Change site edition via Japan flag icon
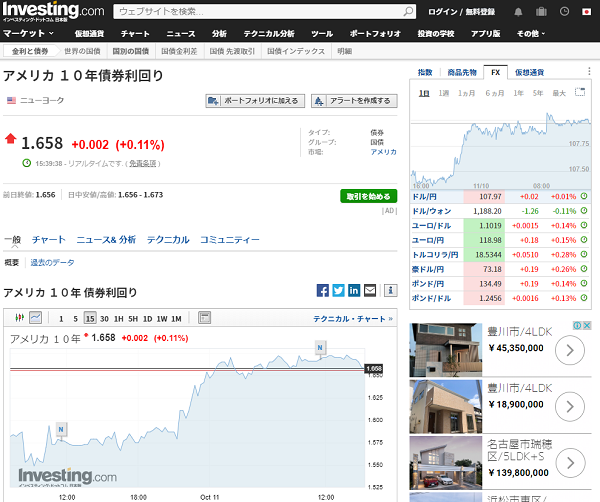This screenshot has width=600, height=502. pos(586,12)
